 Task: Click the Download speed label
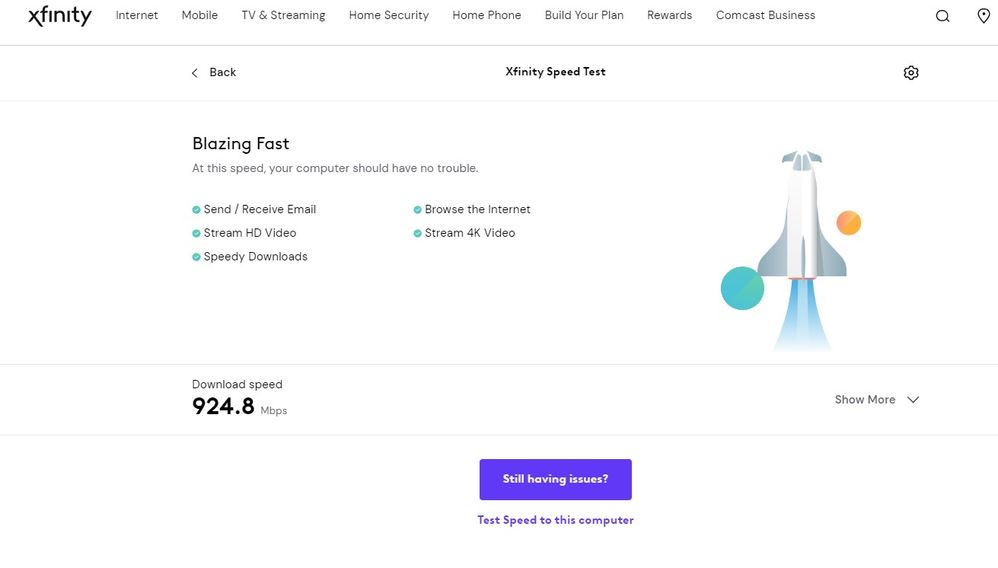(237, 385)
